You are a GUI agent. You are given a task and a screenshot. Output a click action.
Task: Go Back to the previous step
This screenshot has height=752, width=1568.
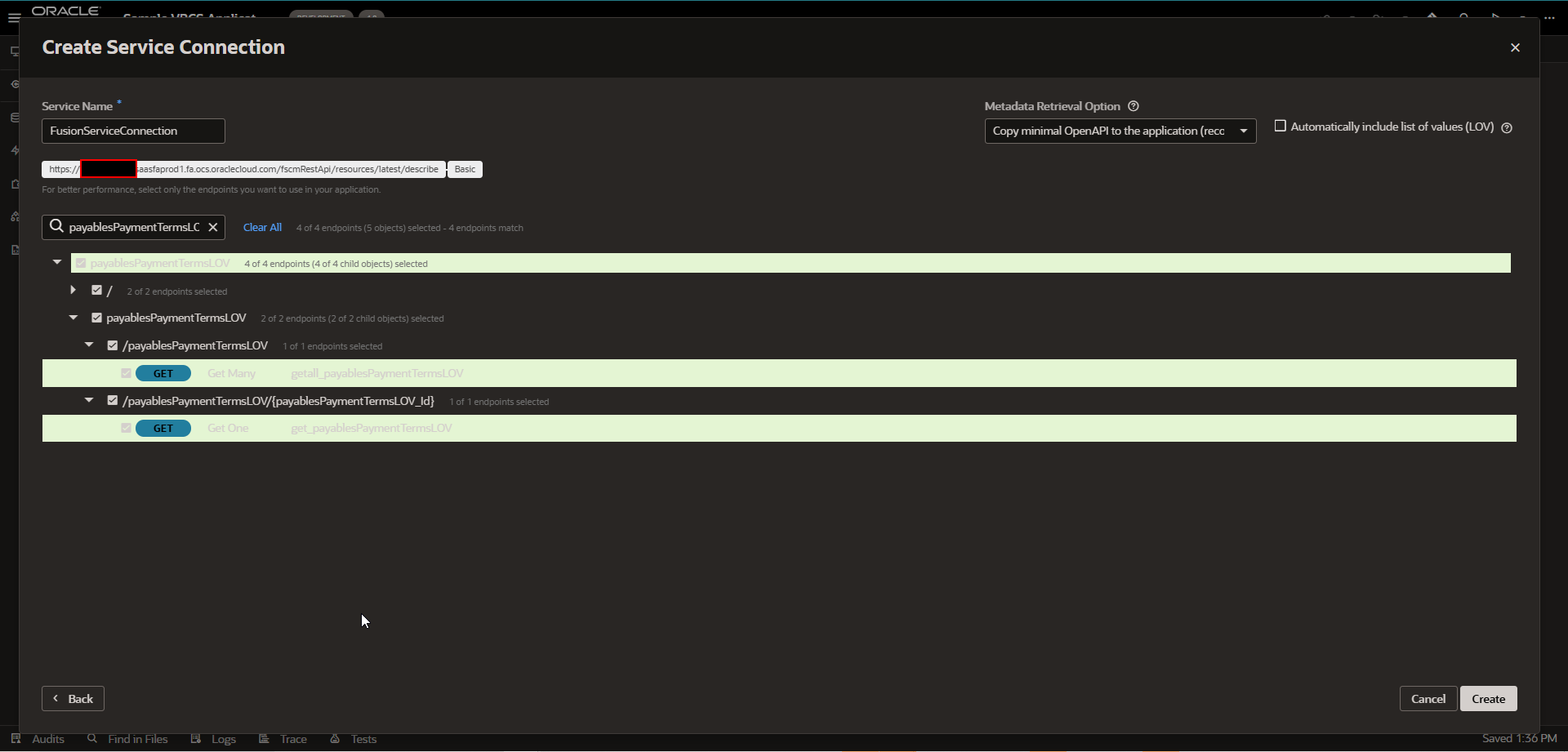coord(73,699)
